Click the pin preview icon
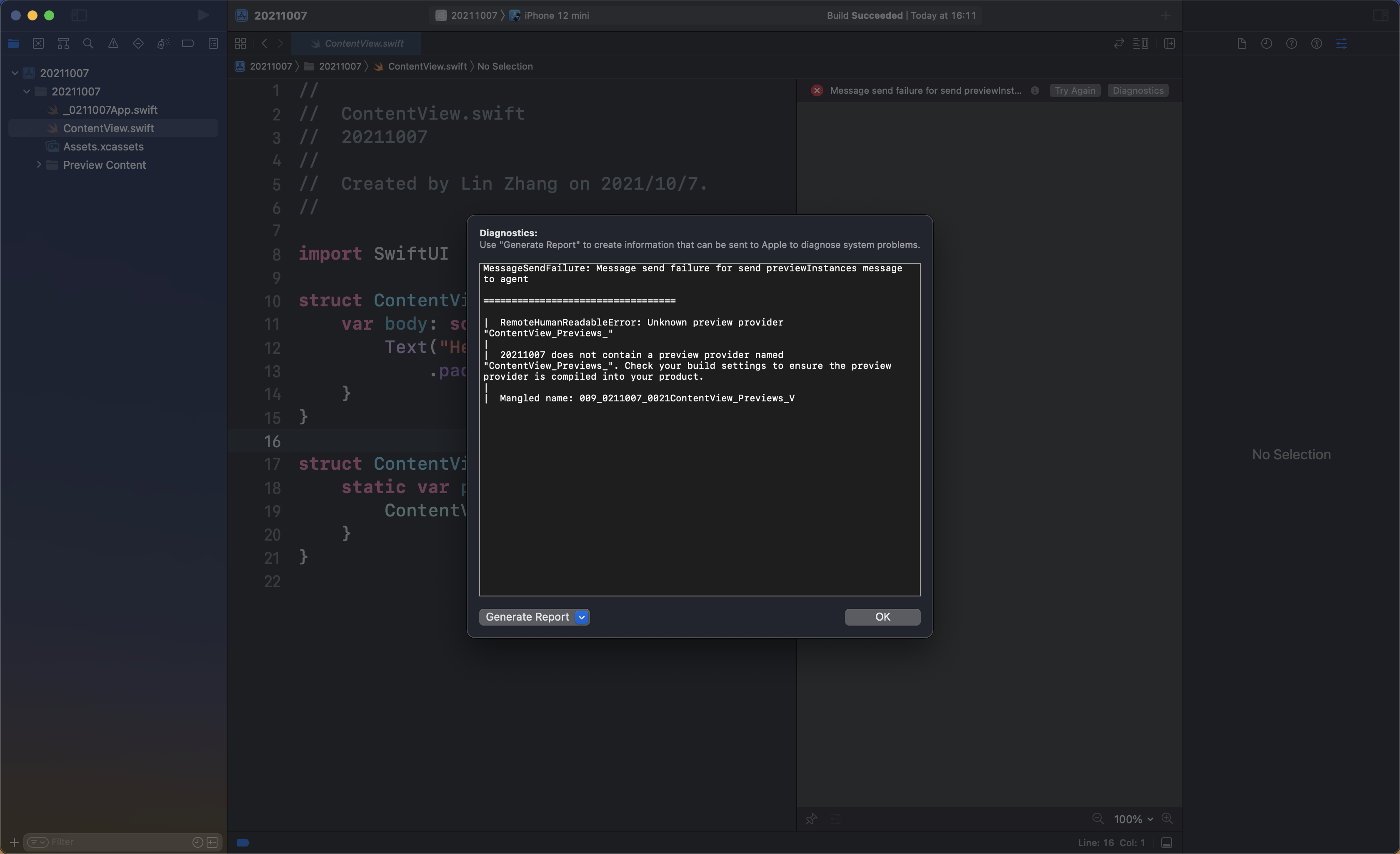1400x854 pixels. coord(811,819)
